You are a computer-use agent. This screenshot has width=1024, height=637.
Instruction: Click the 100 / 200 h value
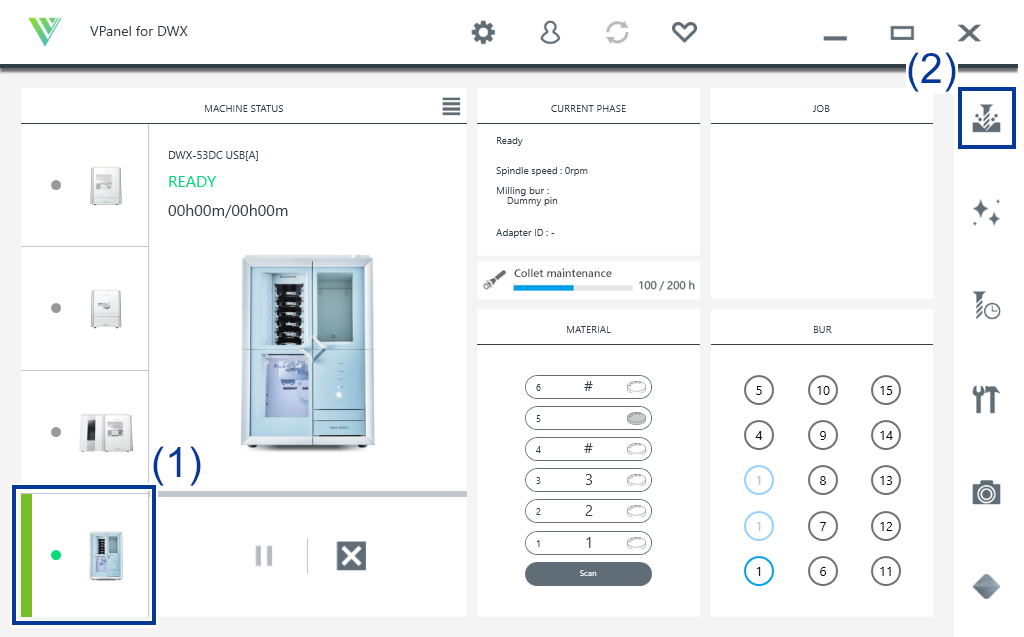[667, 286]
